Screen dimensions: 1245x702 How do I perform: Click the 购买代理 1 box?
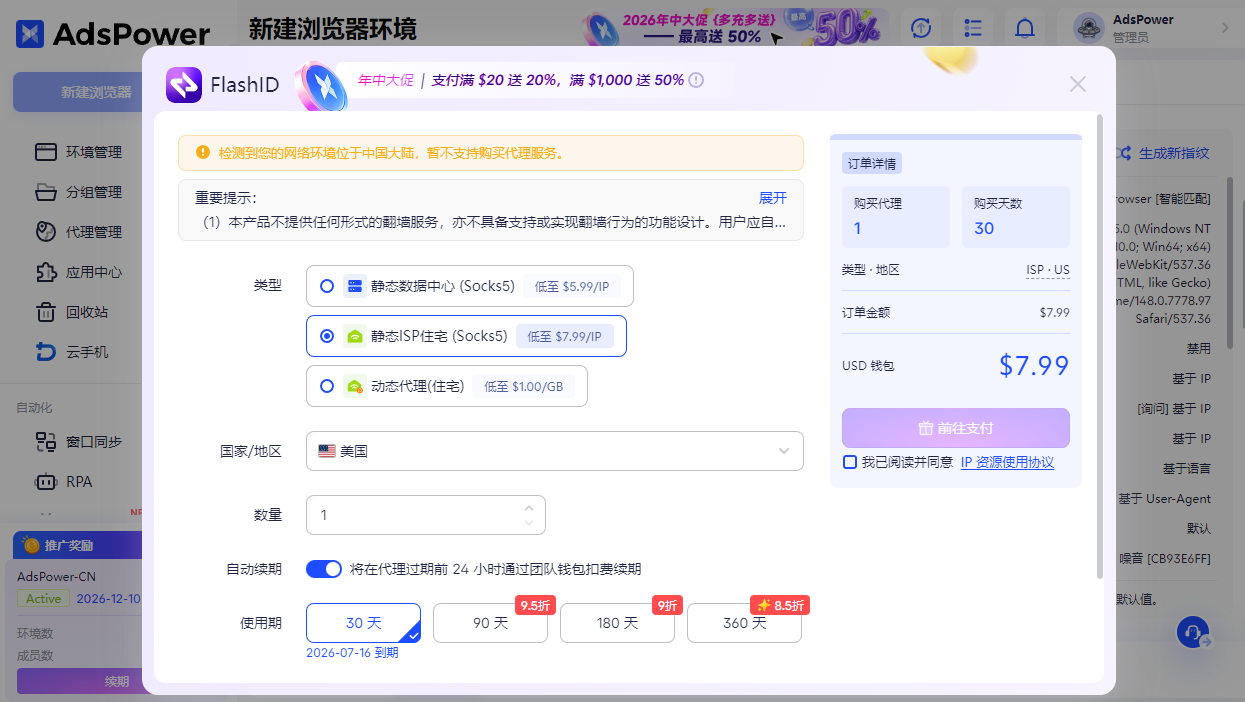click(x=896, y=217)
